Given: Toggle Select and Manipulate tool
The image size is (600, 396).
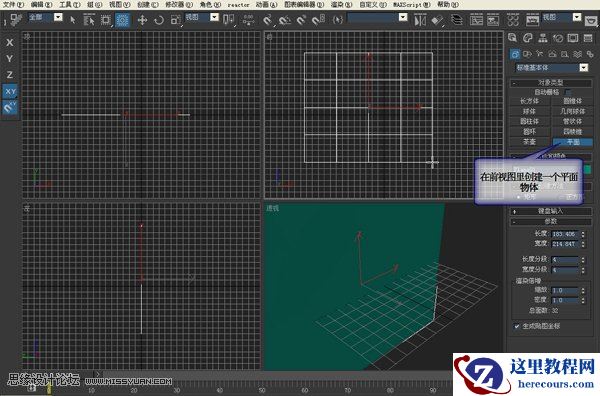Looking at the screenshot, I should coord(248,20).
